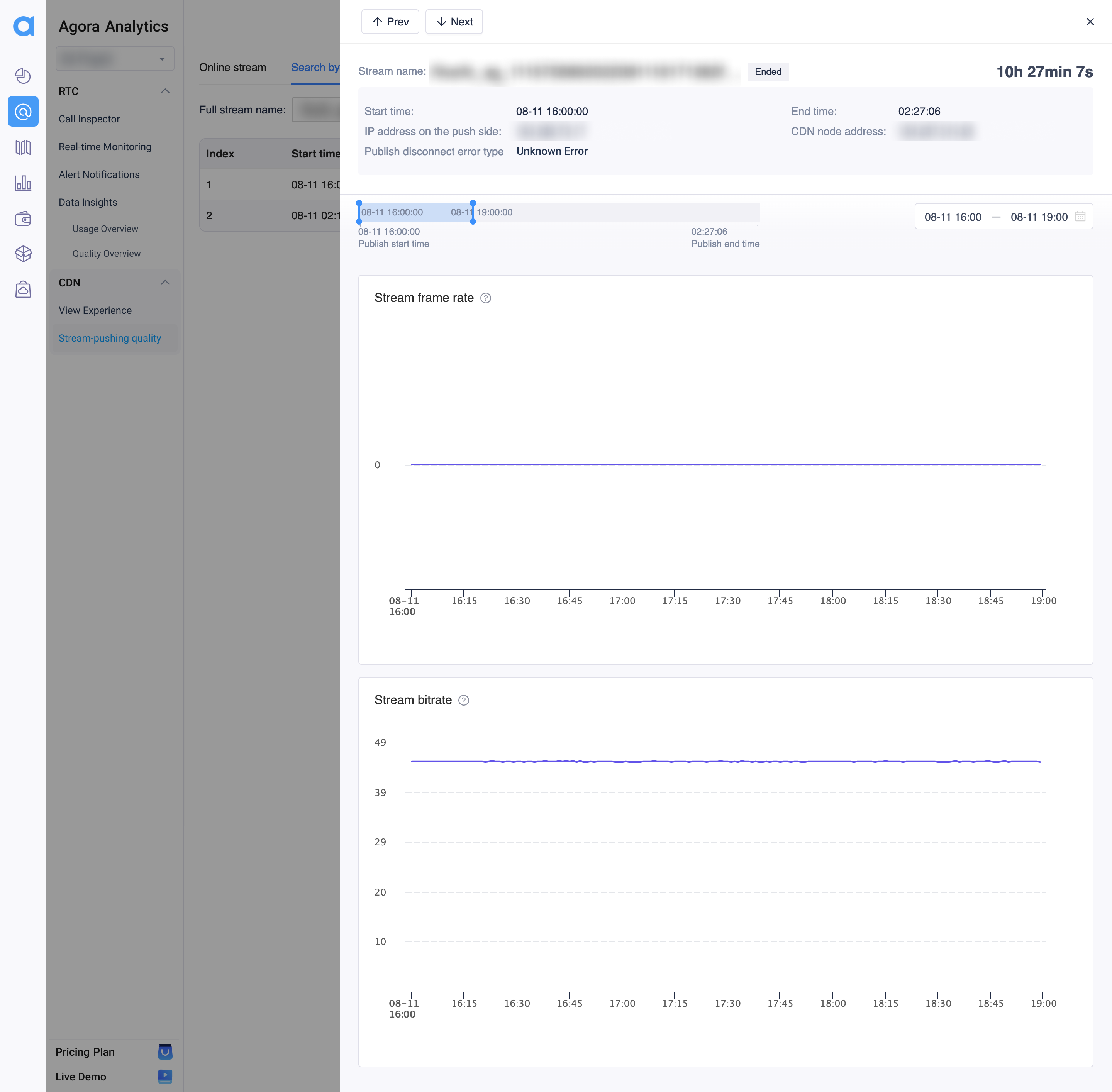This screenshot has height=1092, width=1112.
Task: Go to Usage Overview
Action: tap(105, 229)
